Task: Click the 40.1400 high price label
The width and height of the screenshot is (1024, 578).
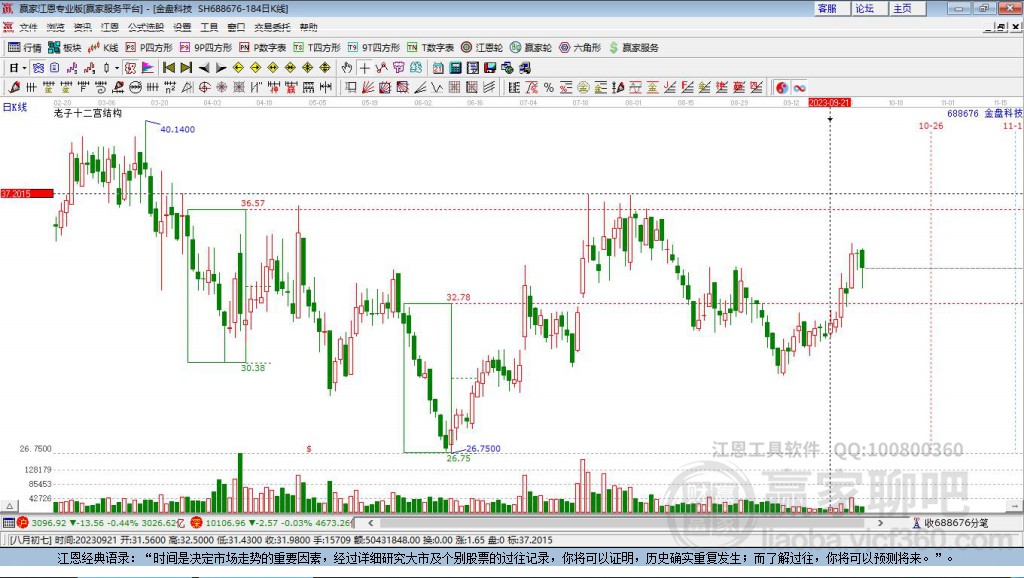Action: point(178,129)
